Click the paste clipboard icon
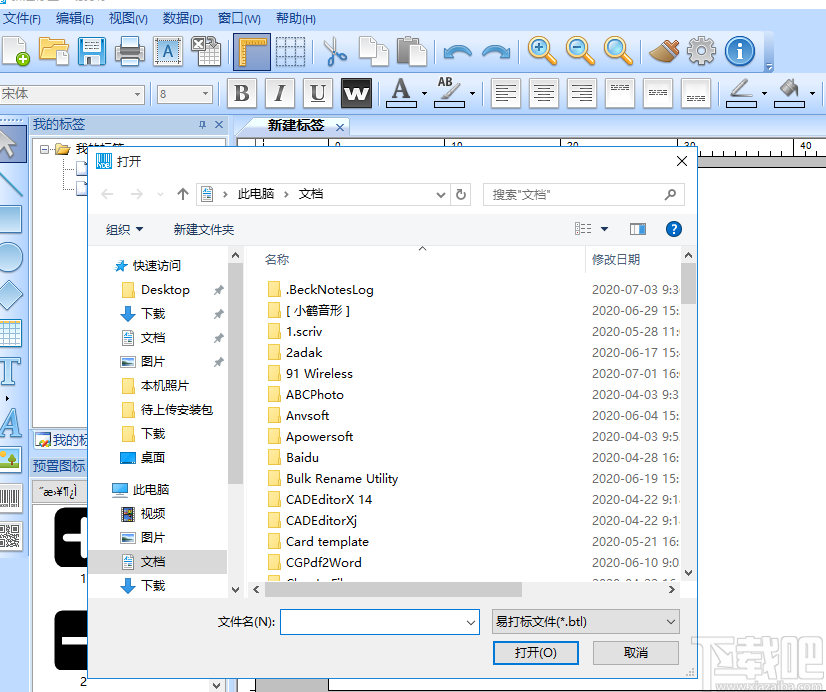This screenshot has width=826, height=692. (x=411, y=51)
